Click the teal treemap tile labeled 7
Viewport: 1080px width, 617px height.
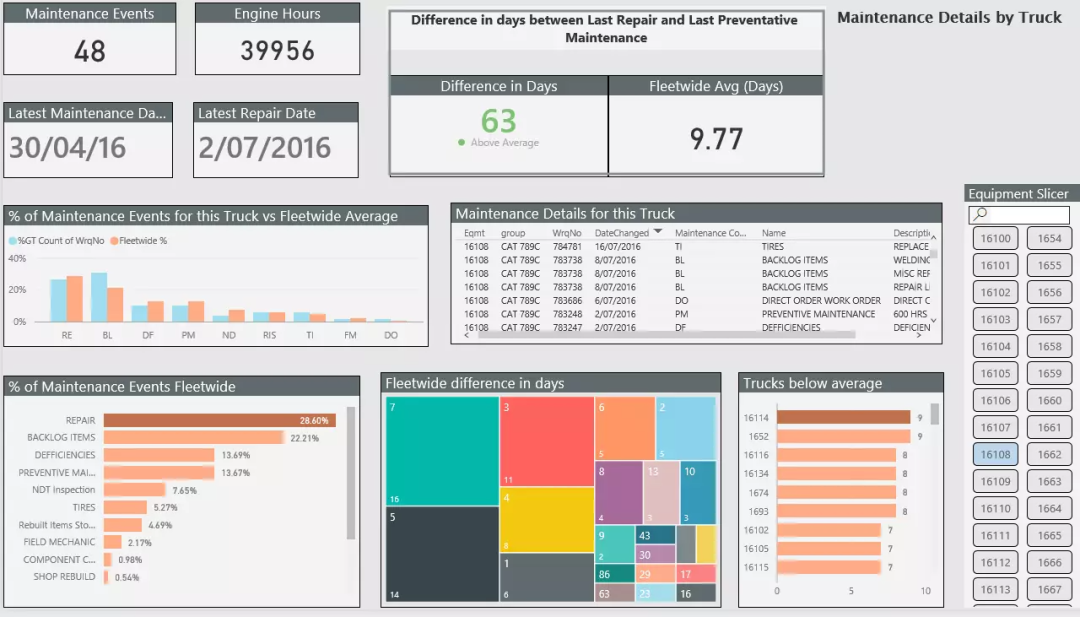pyautogui.click(x=442, y=451)
